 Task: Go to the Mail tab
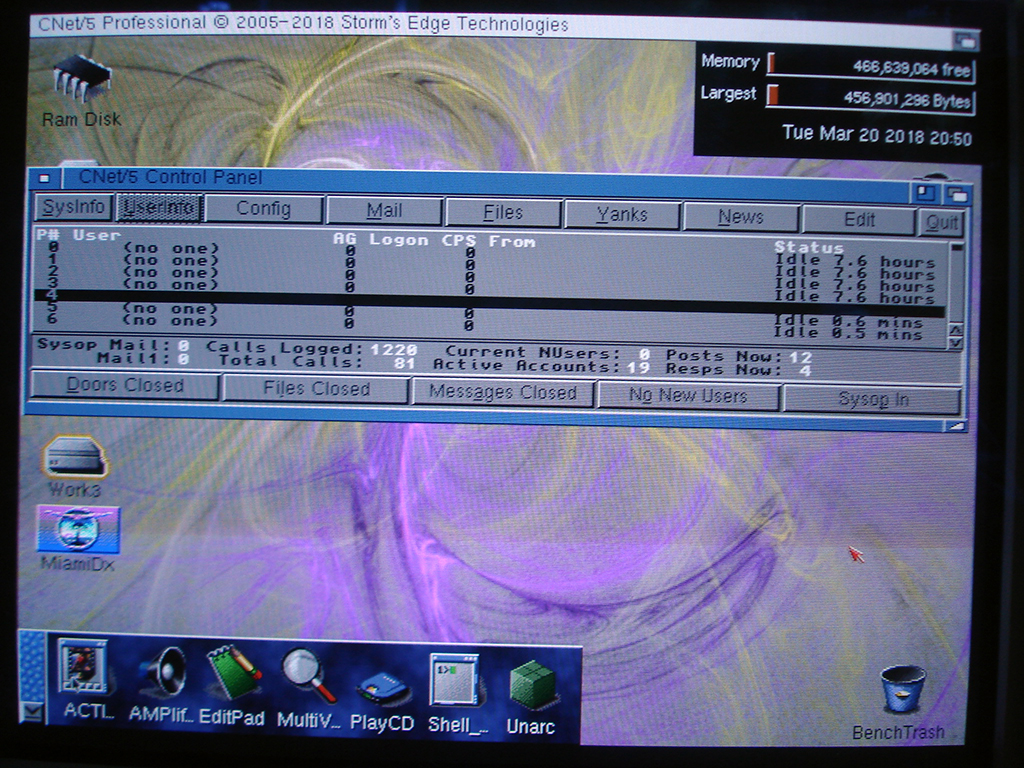[384, 211]
